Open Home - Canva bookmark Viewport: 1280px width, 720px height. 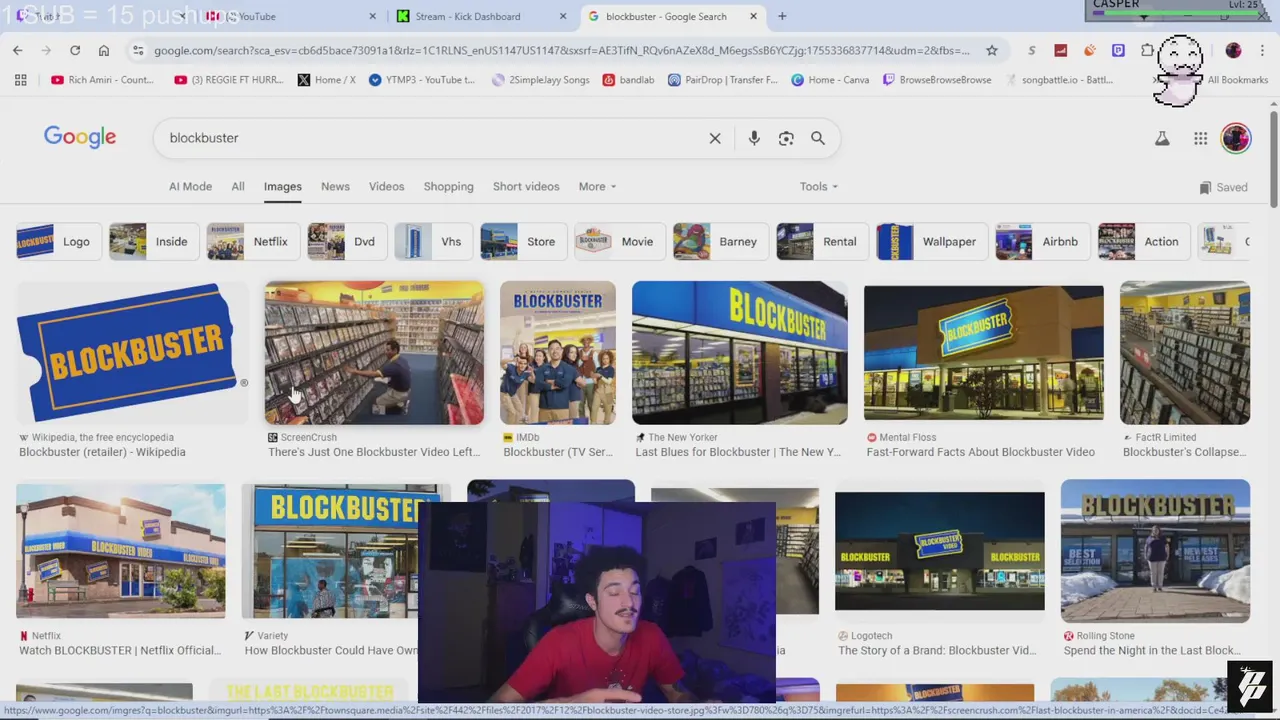coord(830,80)
